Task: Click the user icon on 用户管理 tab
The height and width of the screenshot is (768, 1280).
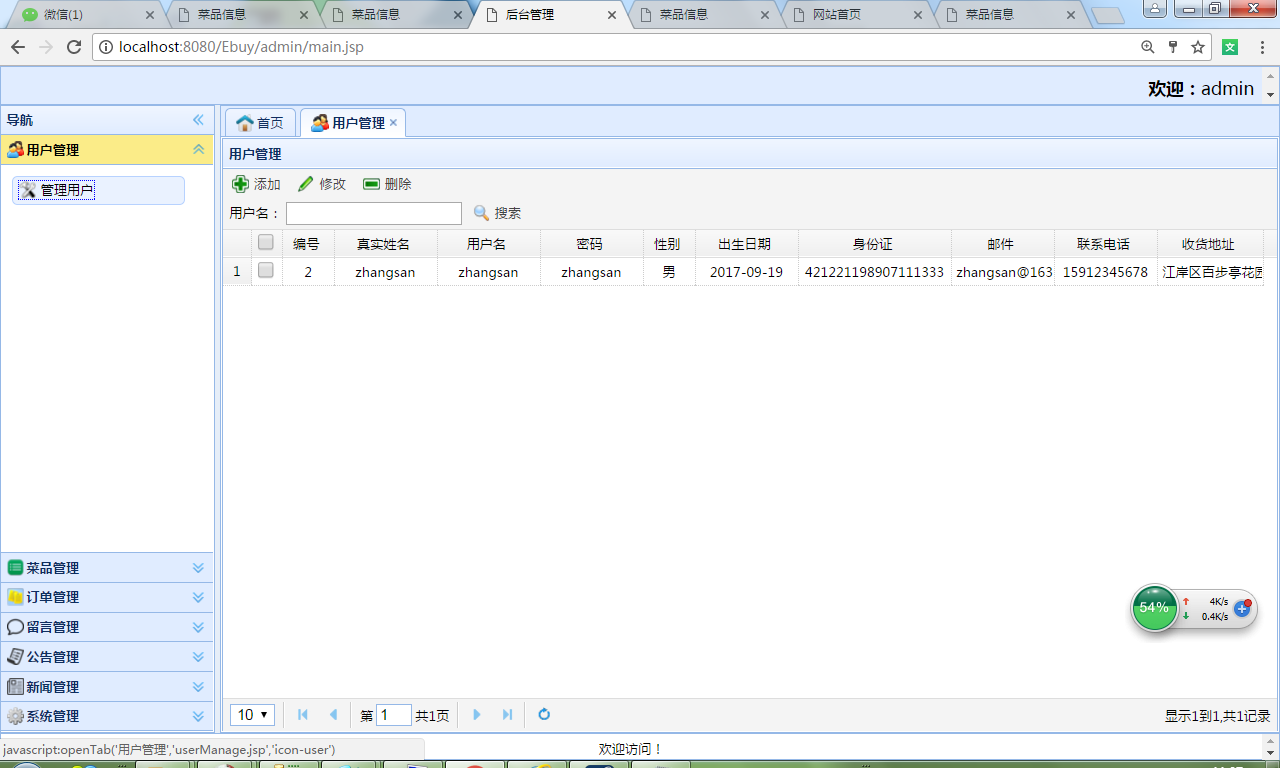Action: 320,123
